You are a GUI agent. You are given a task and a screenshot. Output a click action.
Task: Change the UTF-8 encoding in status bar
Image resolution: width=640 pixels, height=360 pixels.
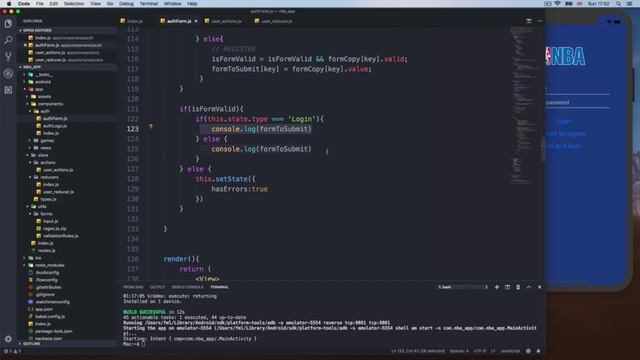(479, 351)
